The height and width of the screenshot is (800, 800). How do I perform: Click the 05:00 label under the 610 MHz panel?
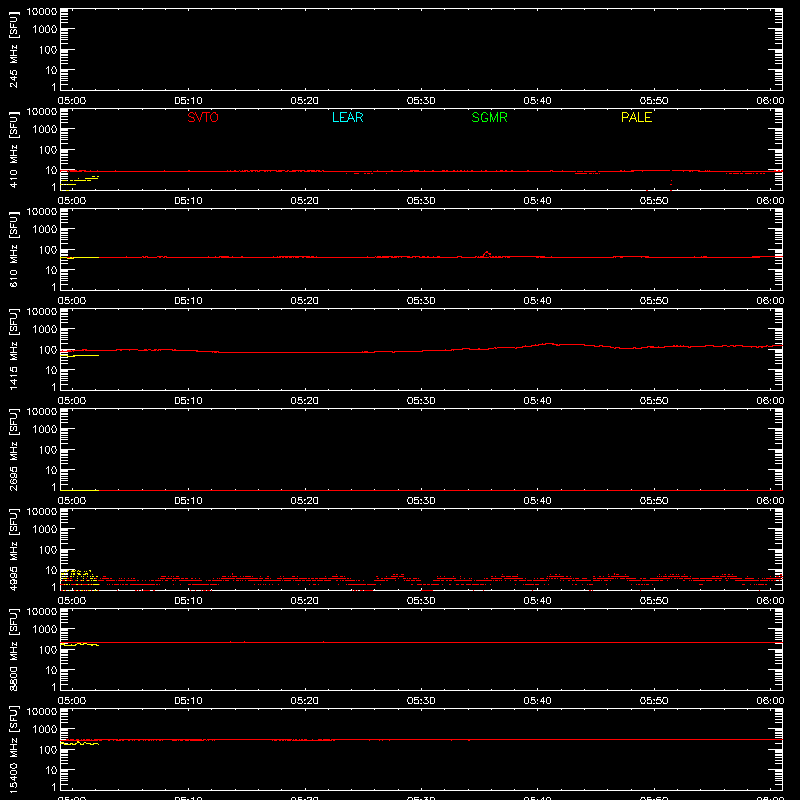click(72, 301)
